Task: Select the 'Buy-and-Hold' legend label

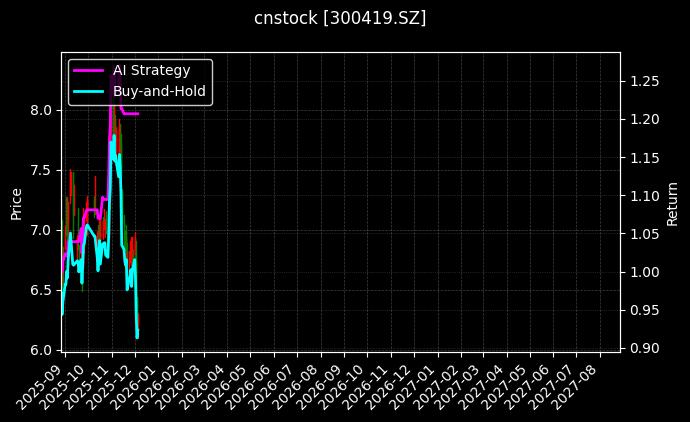Action: coord(159,91)
